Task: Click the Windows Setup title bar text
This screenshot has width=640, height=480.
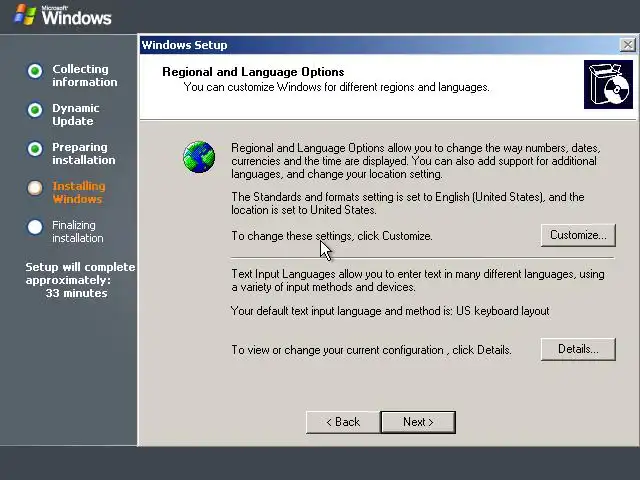Action: (x=184, y=45)
